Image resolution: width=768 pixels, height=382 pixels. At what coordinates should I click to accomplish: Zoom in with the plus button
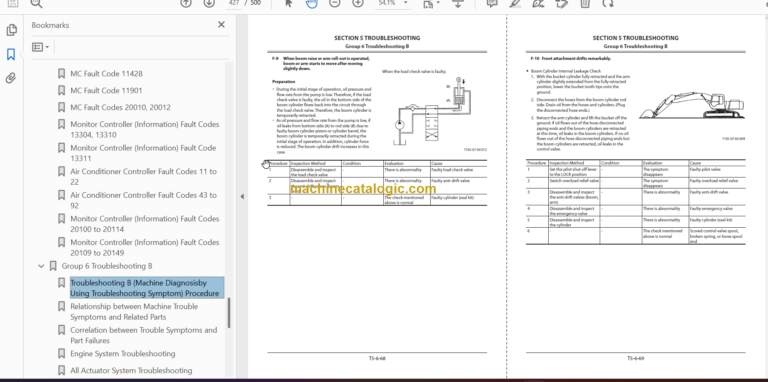coord(358,3)
